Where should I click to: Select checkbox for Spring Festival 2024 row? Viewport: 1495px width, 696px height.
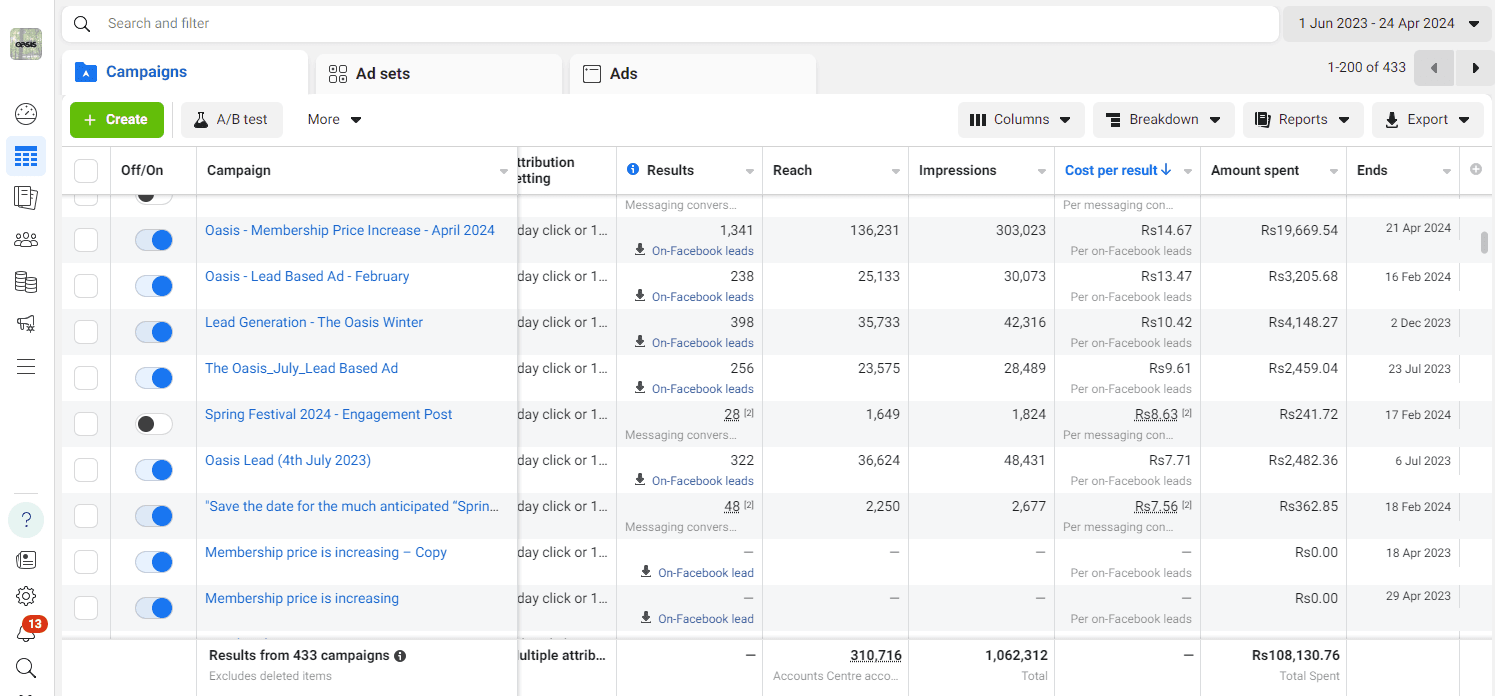(x=86, y=424)
